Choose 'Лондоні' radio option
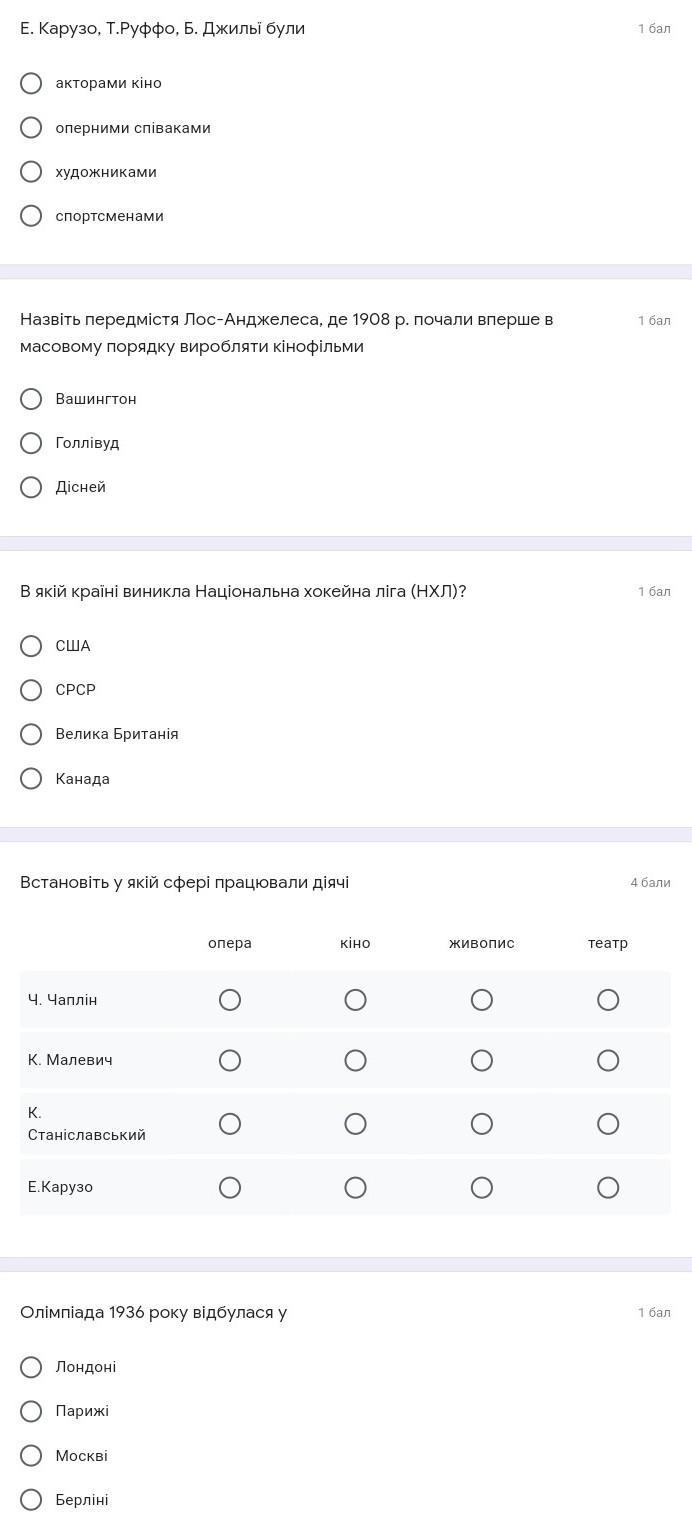 tap(31, 1367)
